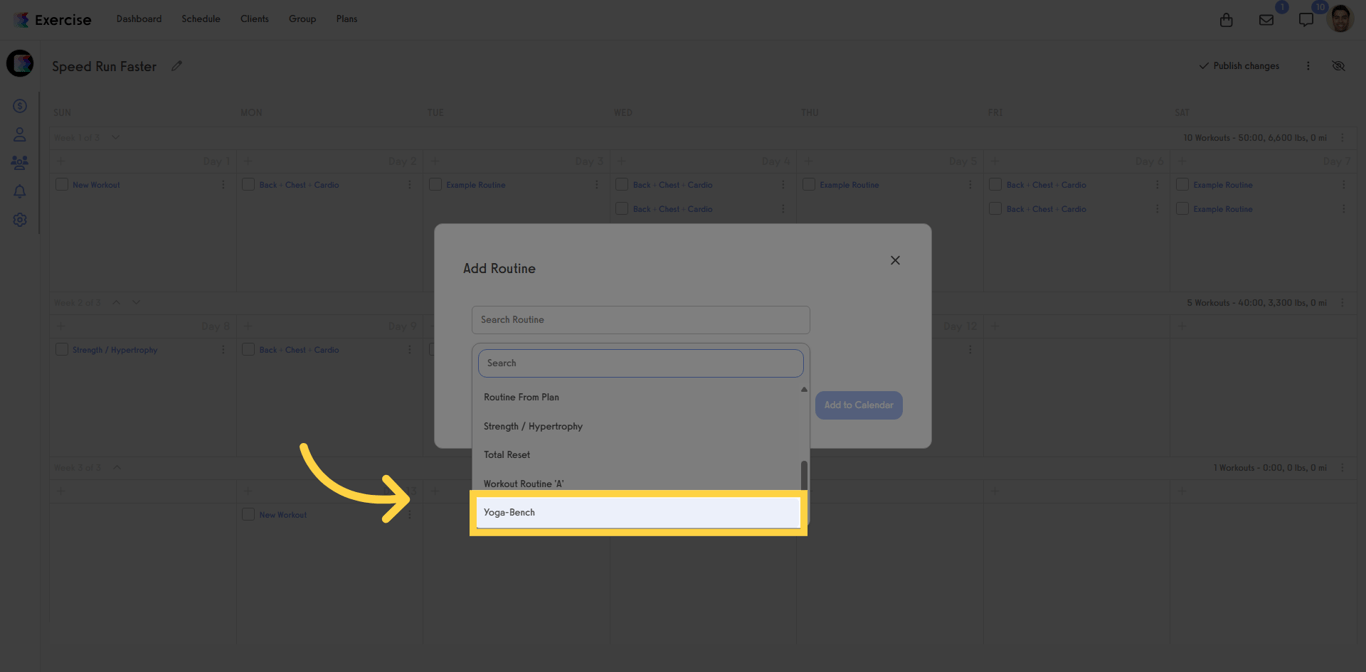Screen dimensions: 1366x672
Task: Open settings via the gear icon
Action: pyautogui.click(x=19, y=219)
